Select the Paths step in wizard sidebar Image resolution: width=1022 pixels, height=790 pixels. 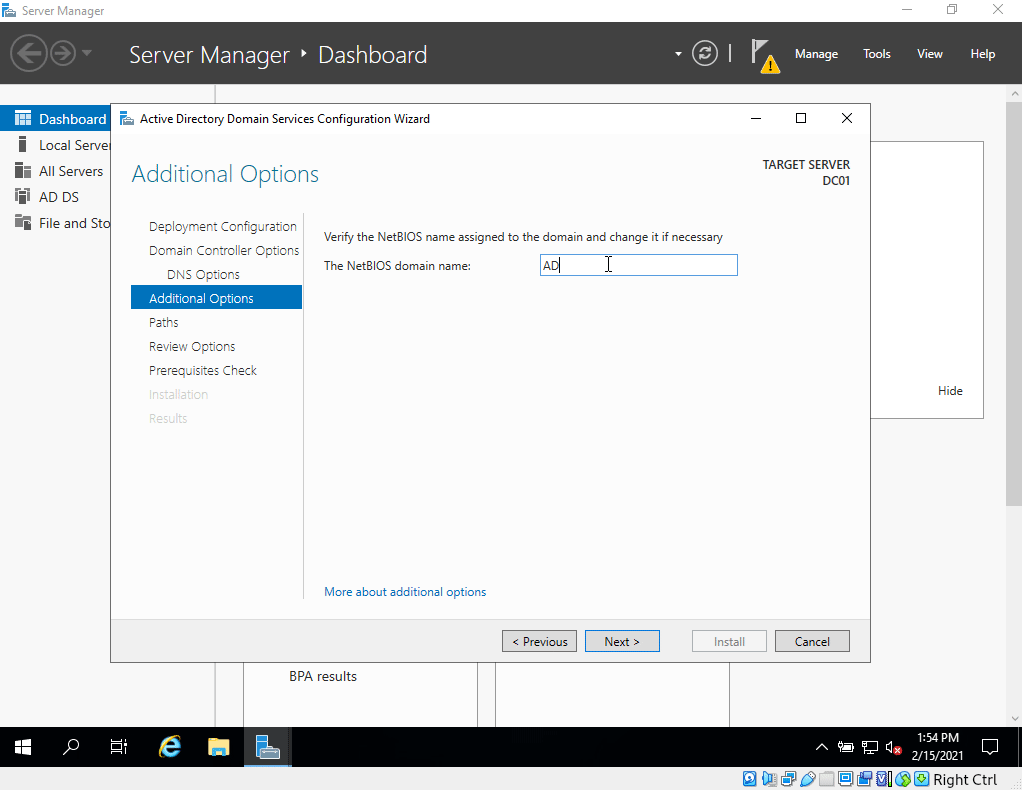tap(164, 322)
